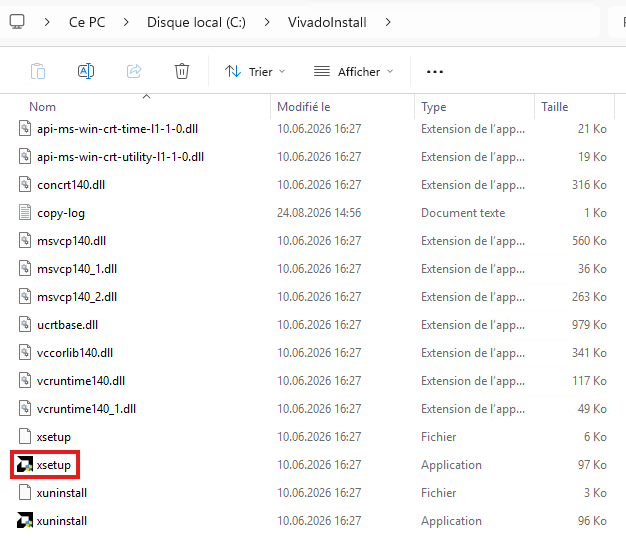Screen dimensions: 626x538
Task: Expand chevron after Ce PC
Action: tap(126, 22)
